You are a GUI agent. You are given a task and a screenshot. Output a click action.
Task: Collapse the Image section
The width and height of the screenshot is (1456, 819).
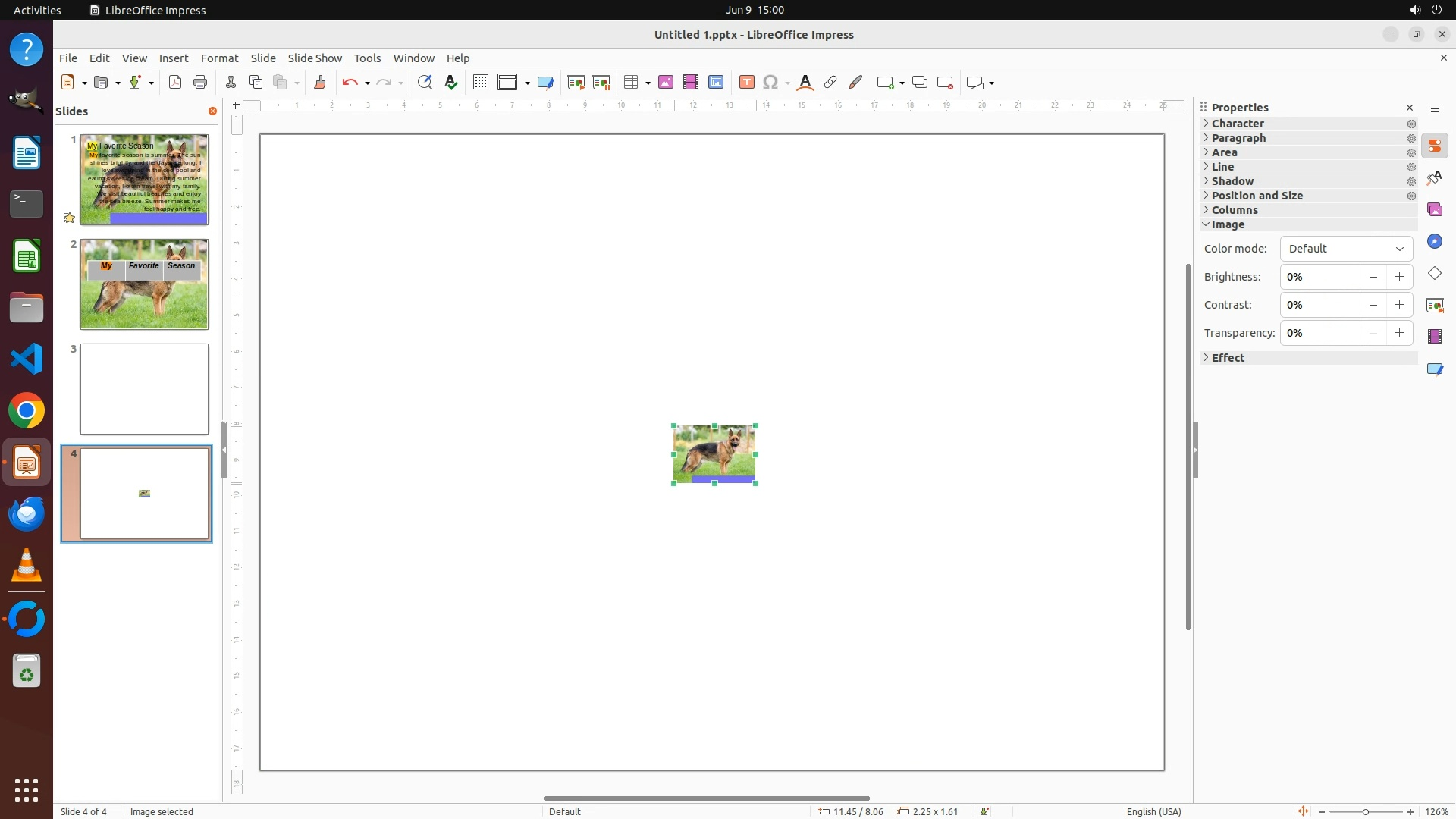point(1227,224)
